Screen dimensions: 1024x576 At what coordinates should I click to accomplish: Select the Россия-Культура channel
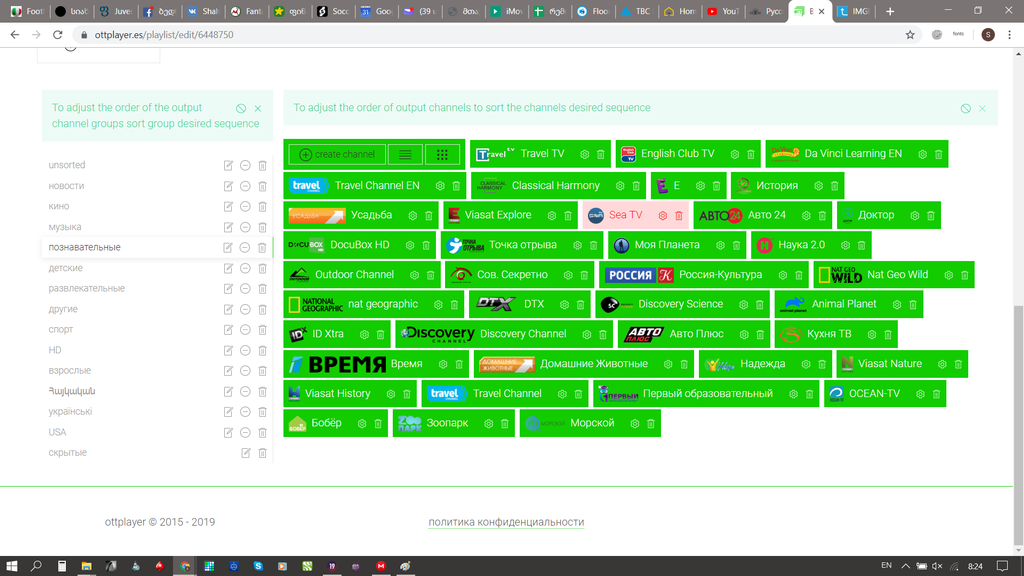coord(704,275)
